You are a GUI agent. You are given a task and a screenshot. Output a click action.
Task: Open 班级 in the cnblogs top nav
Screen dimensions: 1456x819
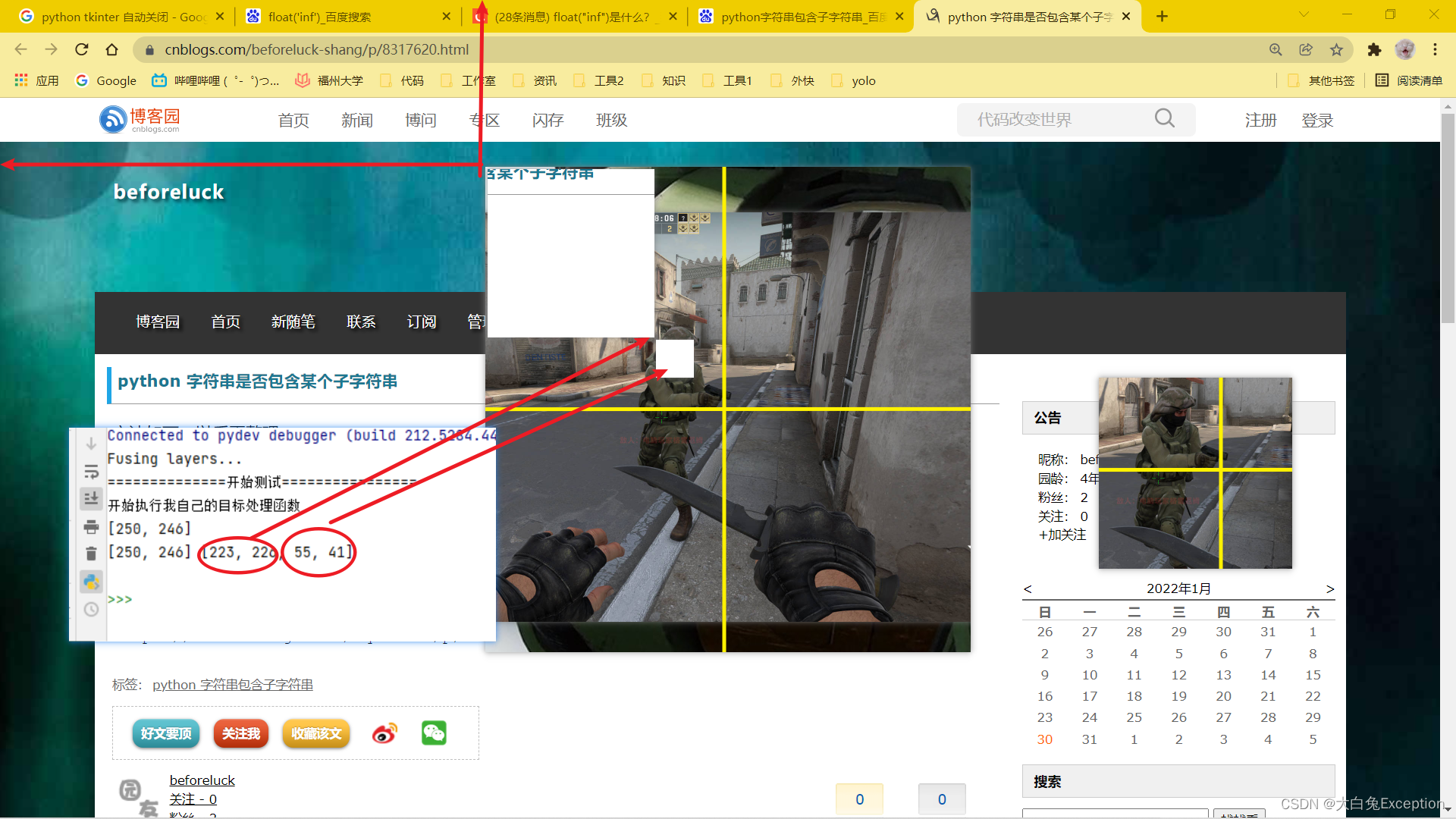click(612, 120)
